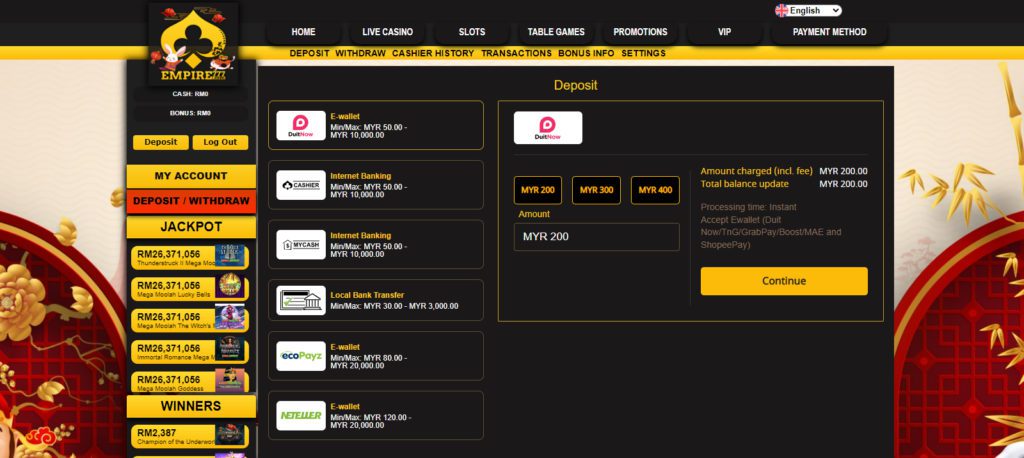Open BONUS INFO tab
The image size is (1024, 458).
click(586, 54)
